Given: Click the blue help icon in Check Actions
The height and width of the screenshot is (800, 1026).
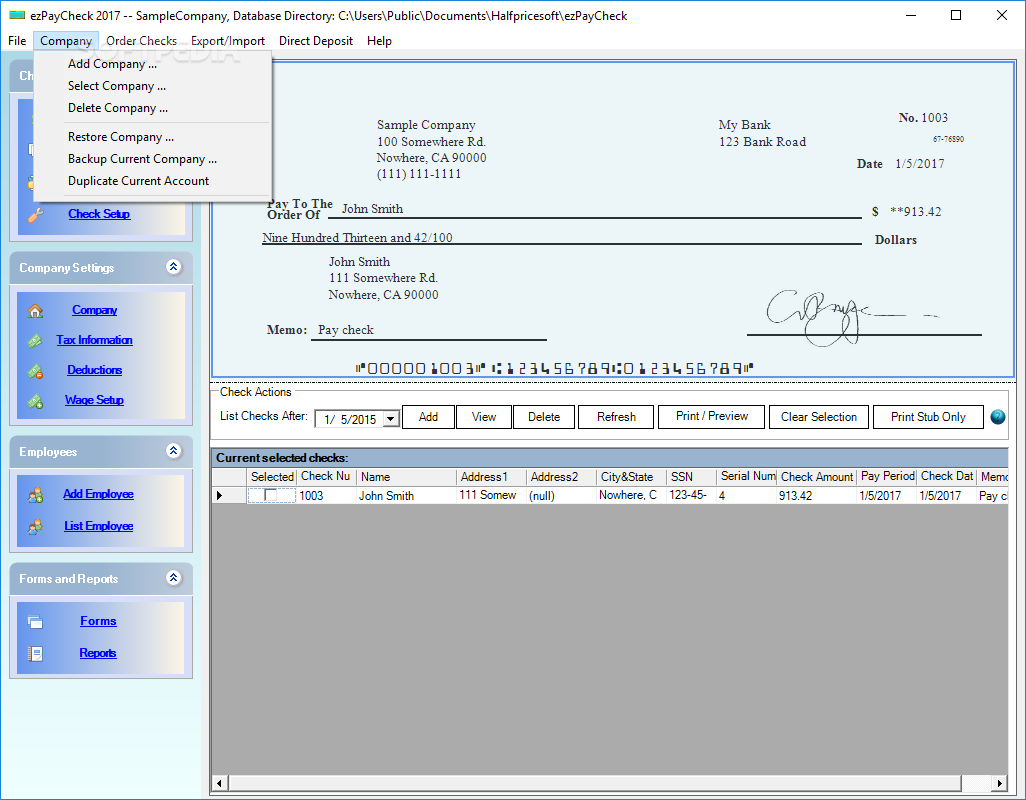Looking at the screenshot, I should pos(997,417).
